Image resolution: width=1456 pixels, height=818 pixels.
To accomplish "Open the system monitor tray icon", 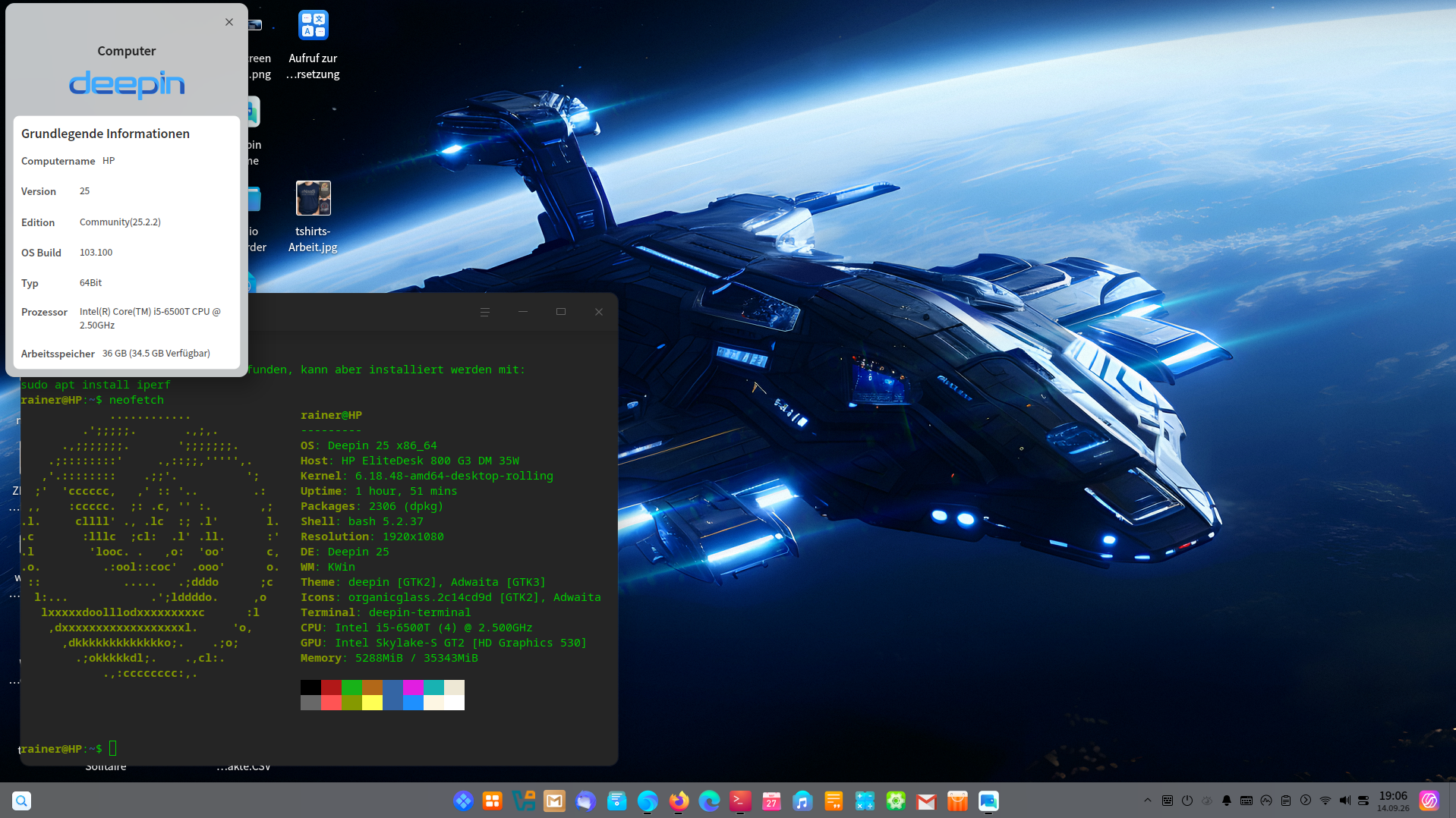I will (x=1266, y=801).
